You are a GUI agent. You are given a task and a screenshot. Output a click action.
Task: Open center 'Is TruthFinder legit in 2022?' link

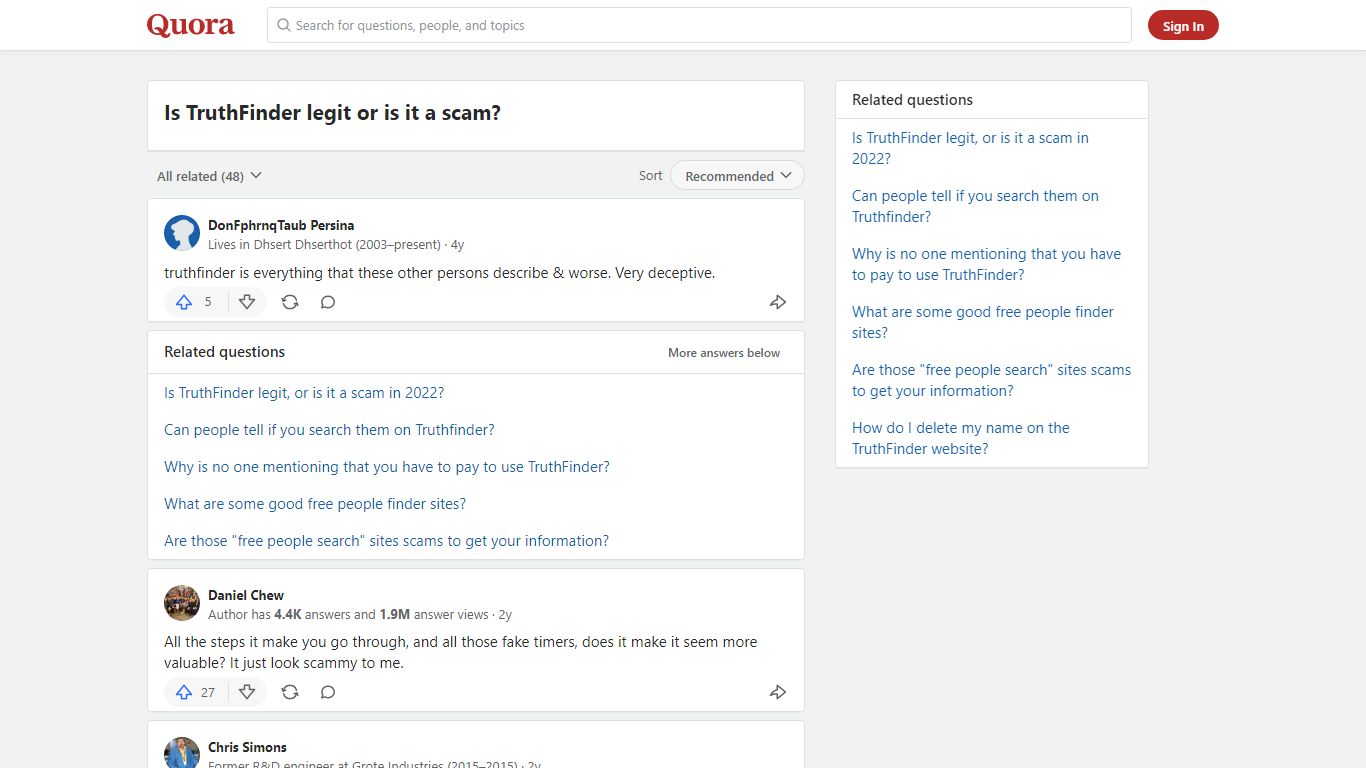304,393
